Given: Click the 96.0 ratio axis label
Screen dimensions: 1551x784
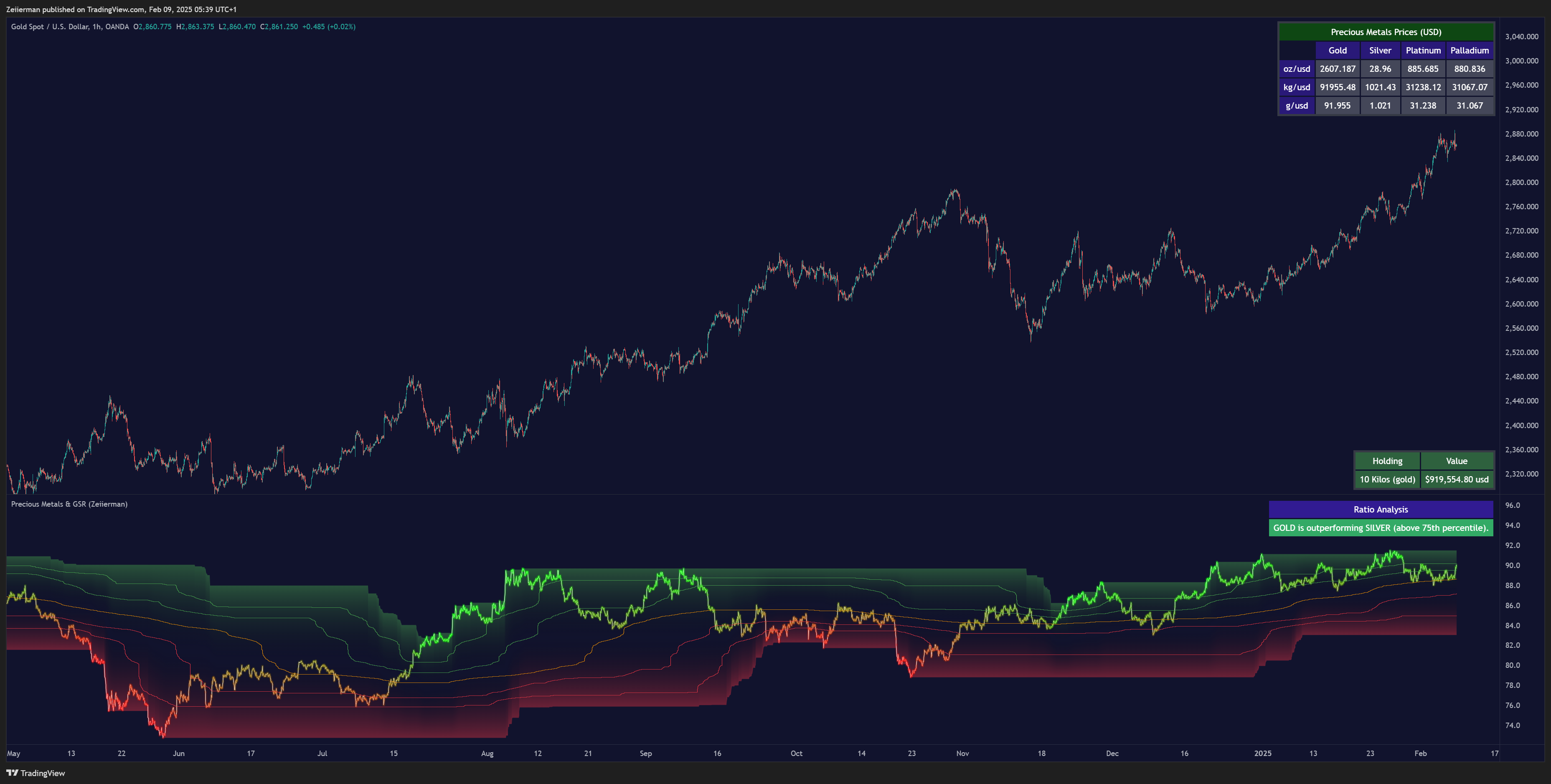Looking at the screenshot, I should (x=1513, y=505).
